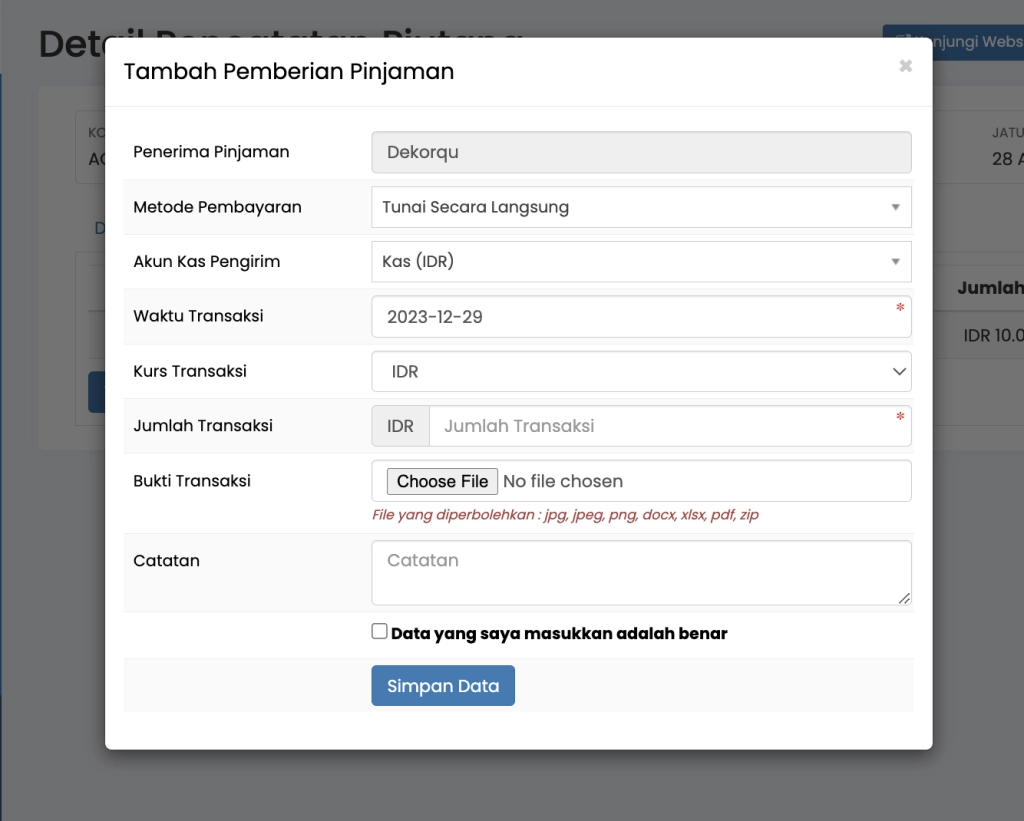Close the Tambah Pemberian Pinjaman dialog

coord(905,66)
